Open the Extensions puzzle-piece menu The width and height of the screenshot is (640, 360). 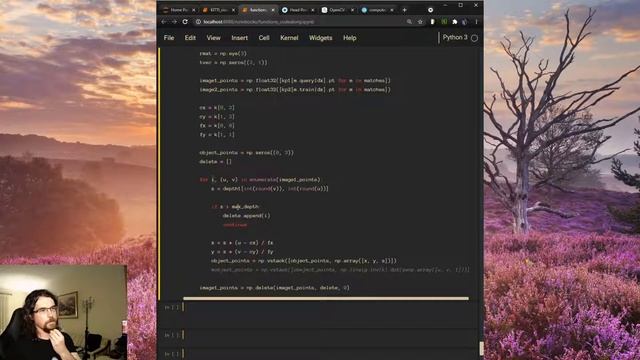click(455, 22)
